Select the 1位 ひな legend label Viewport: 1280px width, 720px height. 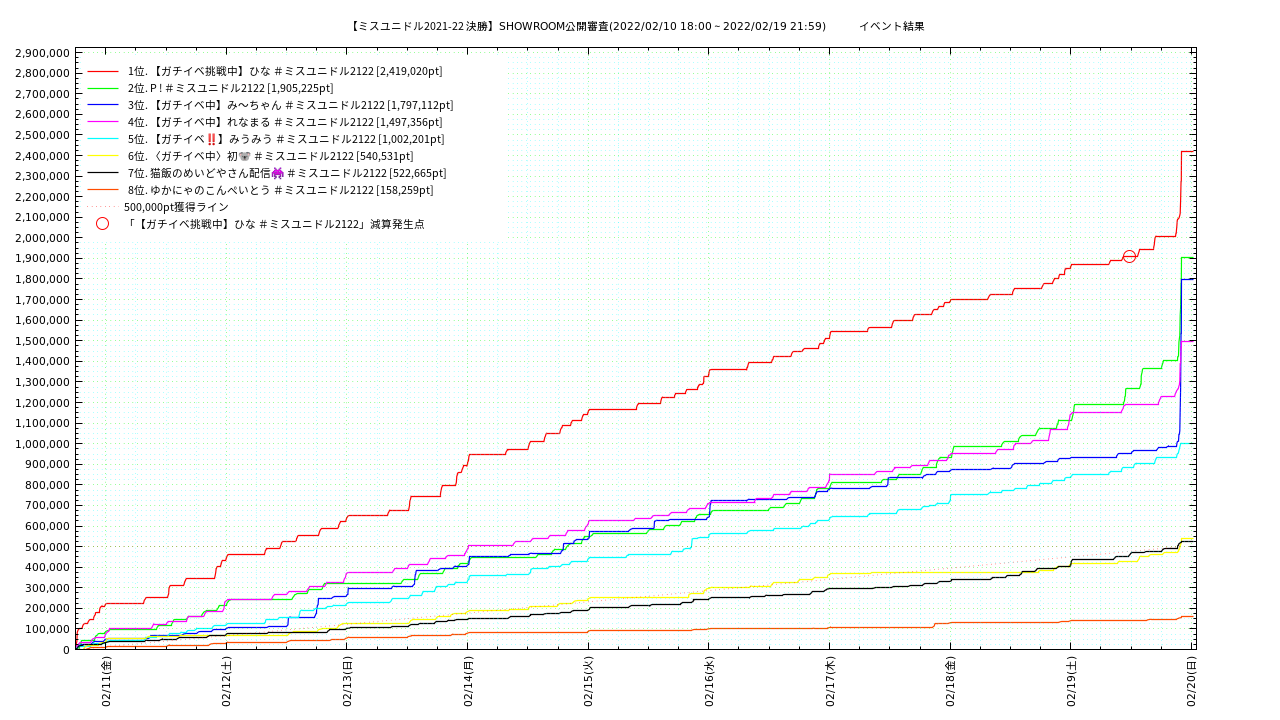tap(285, 71)
